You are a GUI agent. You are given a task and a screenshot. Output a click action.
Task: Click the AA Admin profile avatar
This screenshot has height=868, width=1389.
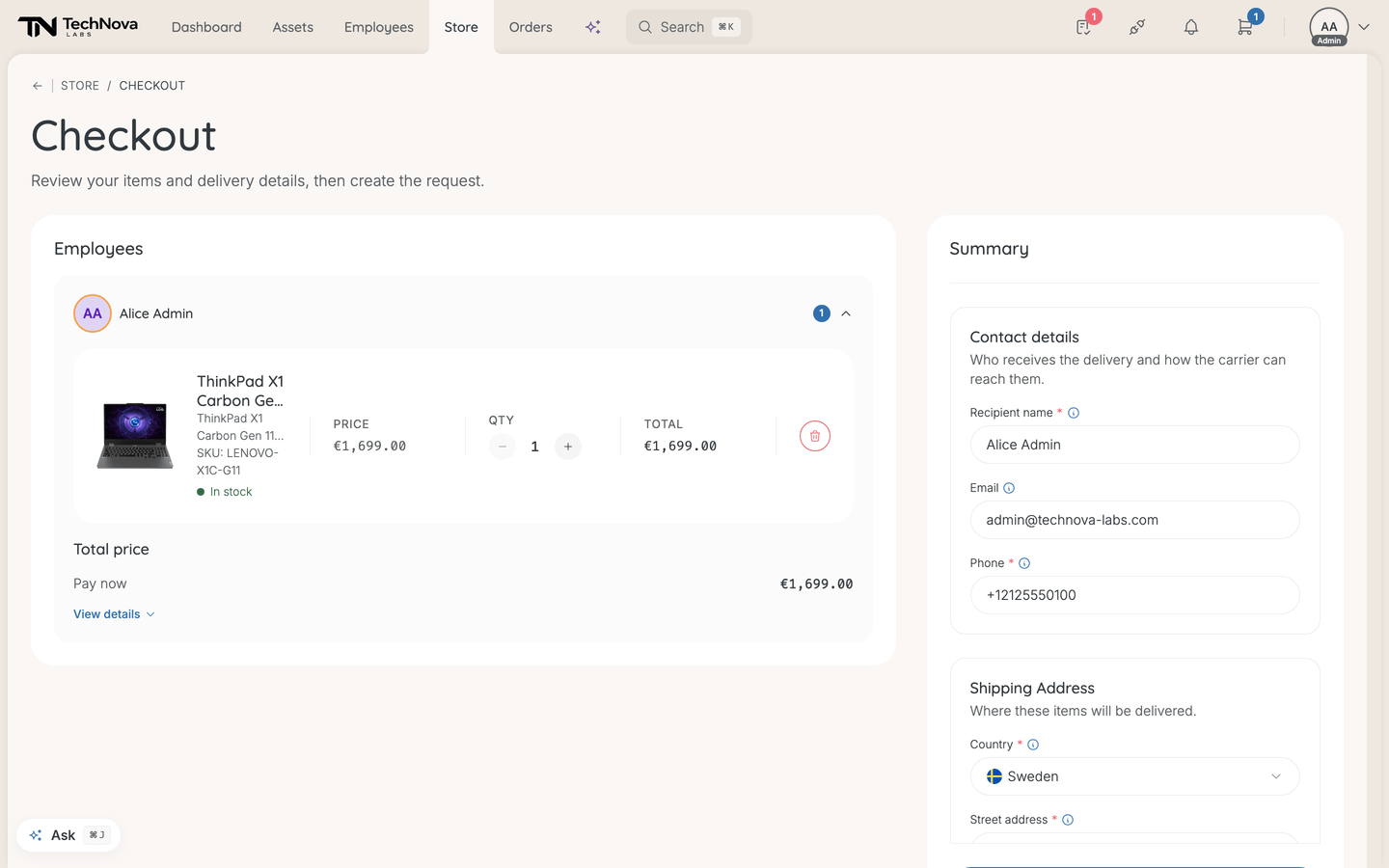[1329, 27]
